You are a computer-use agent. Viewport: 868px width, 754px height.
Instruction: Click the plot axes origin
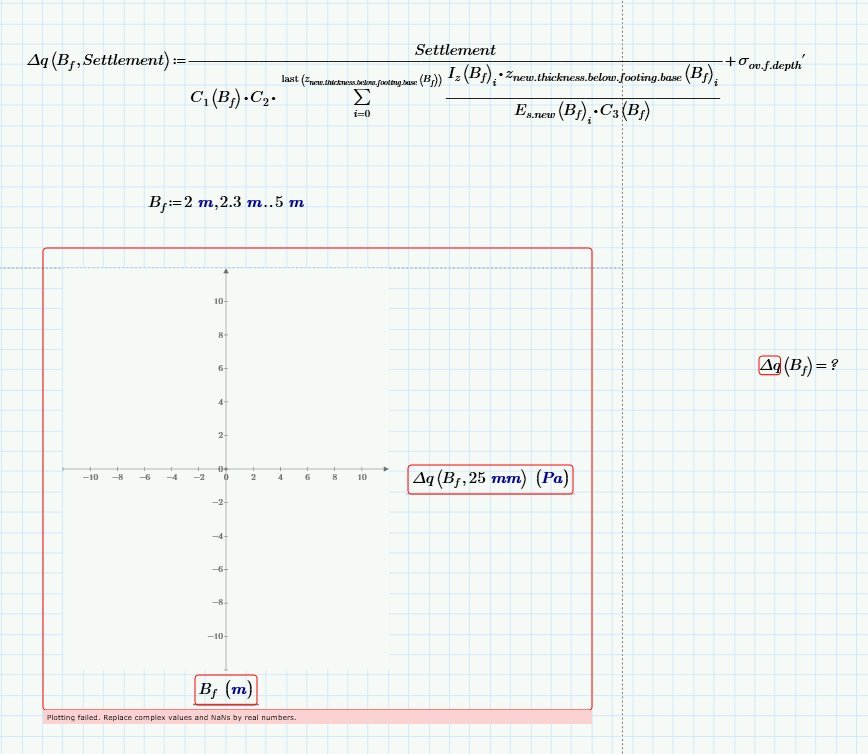click(225, 467)
